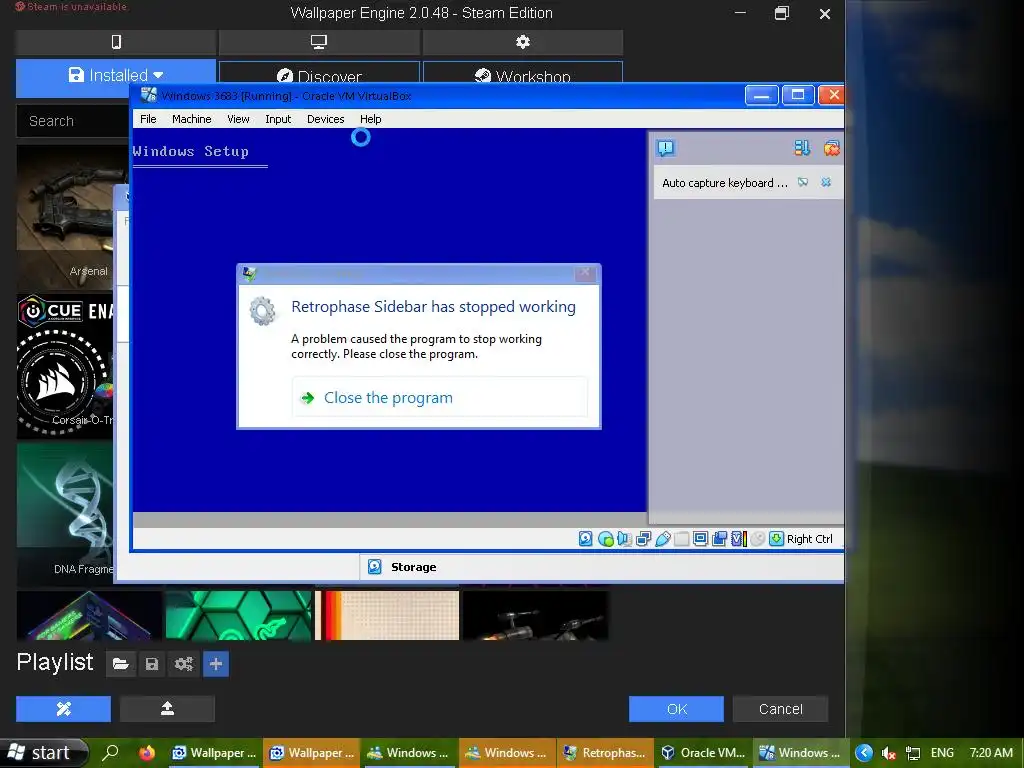This screenshot has height=768, width=1024.
Task: Focus the Wallpaper Engine Search field
Action: (x=72, y=121)
